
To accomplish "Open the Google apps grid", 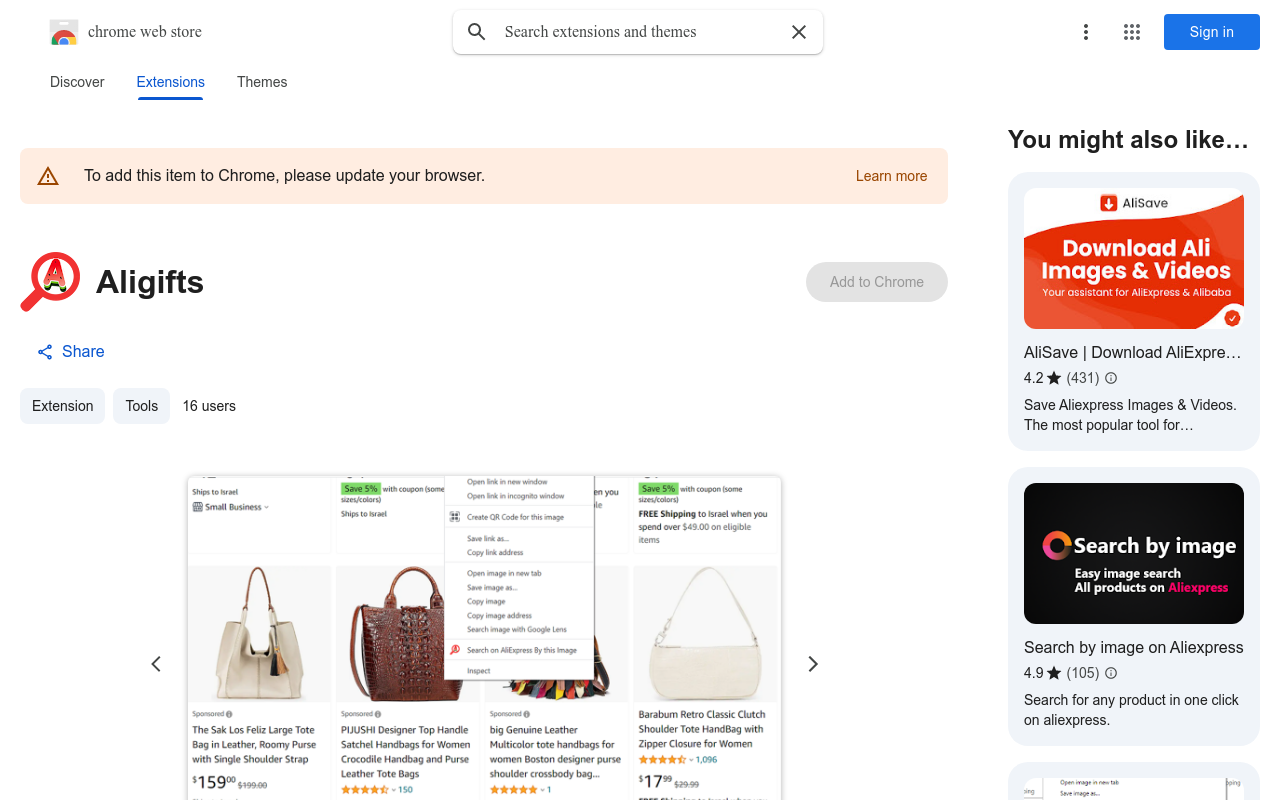I will tap(1132, 32).
